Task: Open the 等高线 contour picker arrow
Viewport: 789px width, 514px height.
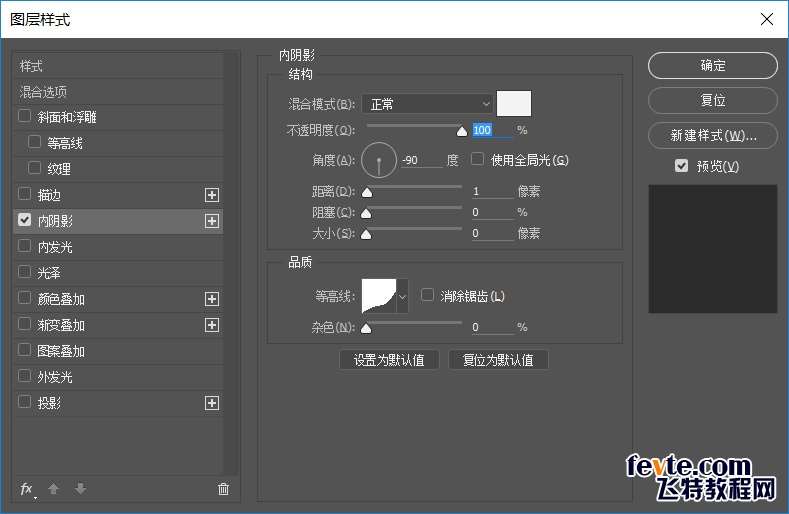Action: [403, 297]
